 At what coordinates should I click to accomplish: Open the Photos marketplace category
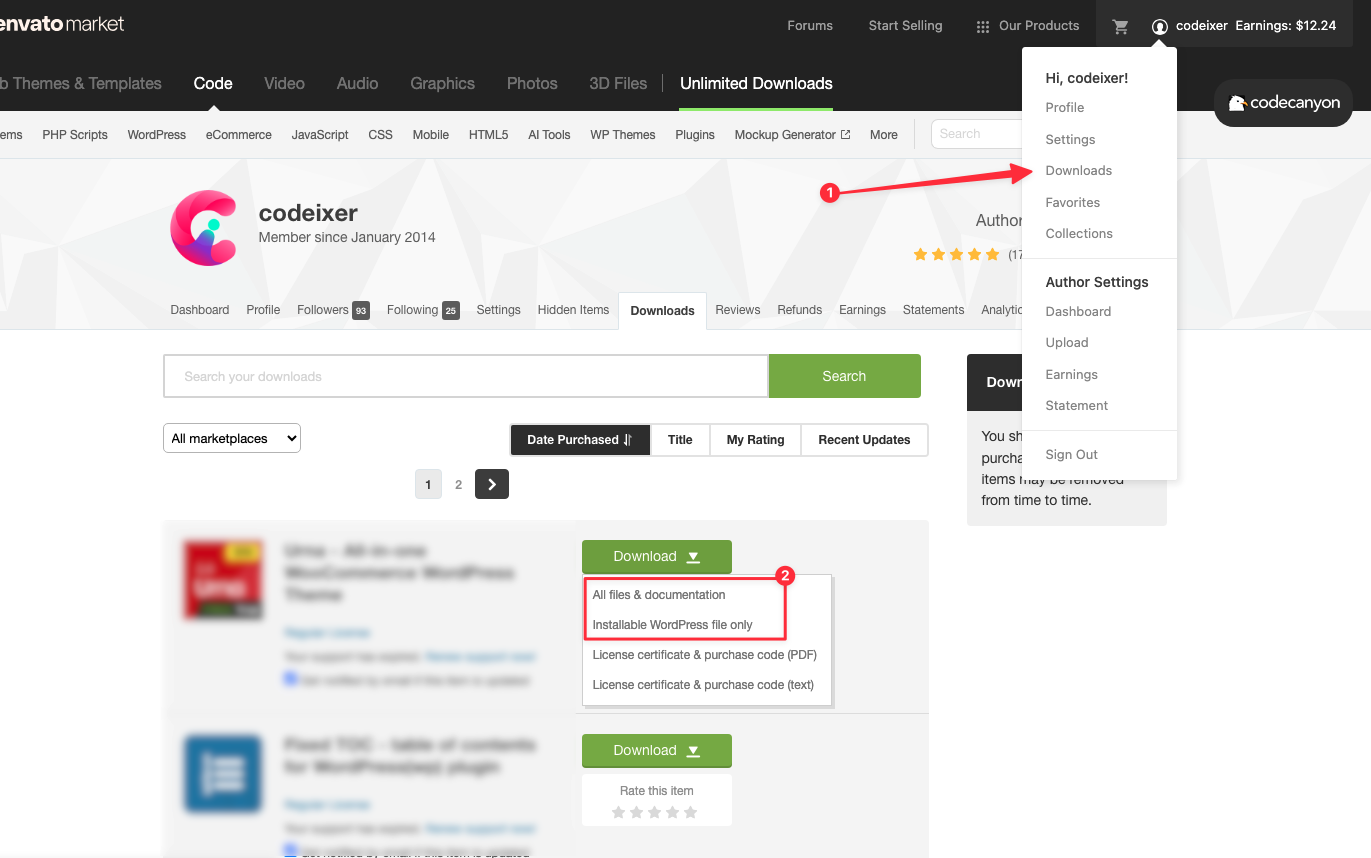point(532,84)
